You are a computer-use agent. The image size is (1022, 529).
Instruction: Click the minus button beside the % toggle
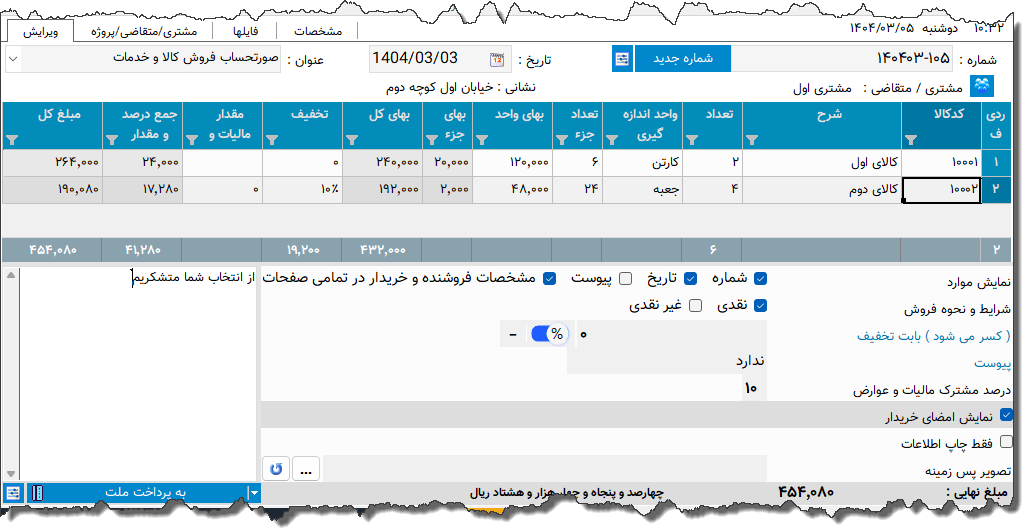514,334
